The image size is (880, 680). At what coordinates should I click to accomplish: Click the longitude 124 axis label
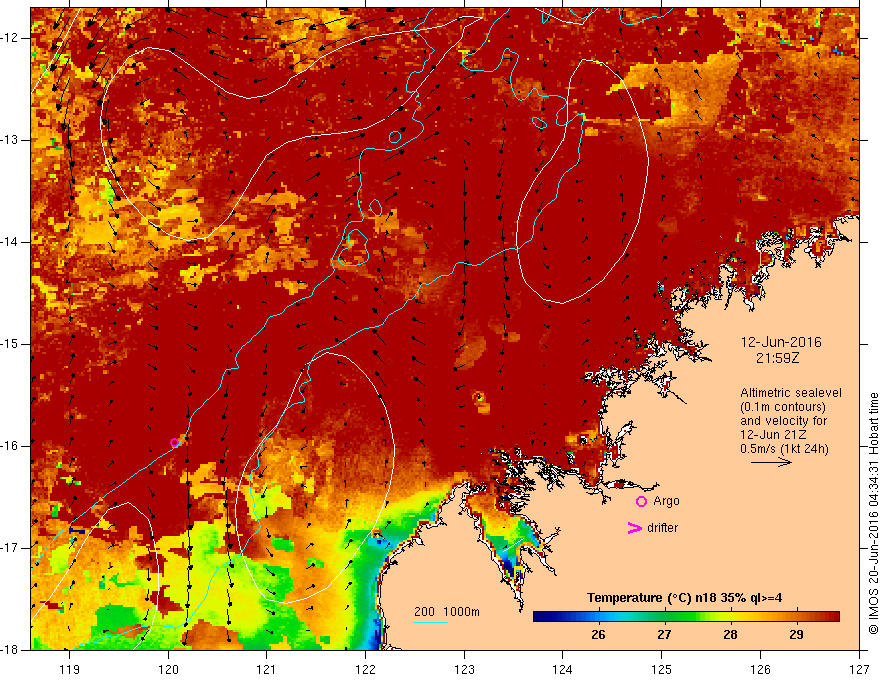pos(562,669)
